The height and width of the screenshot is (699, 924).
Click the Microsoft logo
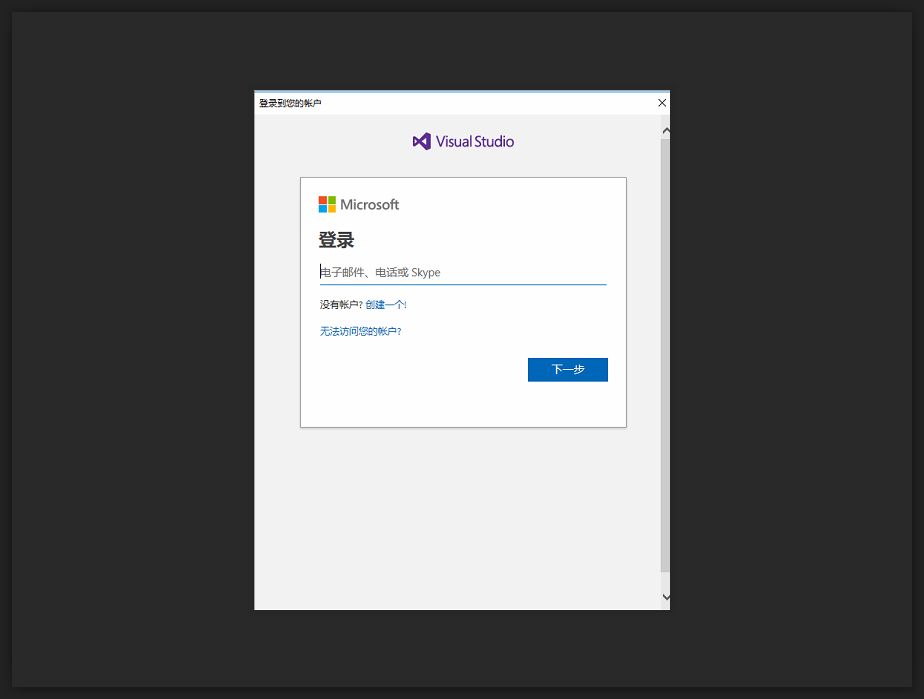(359, 205)
